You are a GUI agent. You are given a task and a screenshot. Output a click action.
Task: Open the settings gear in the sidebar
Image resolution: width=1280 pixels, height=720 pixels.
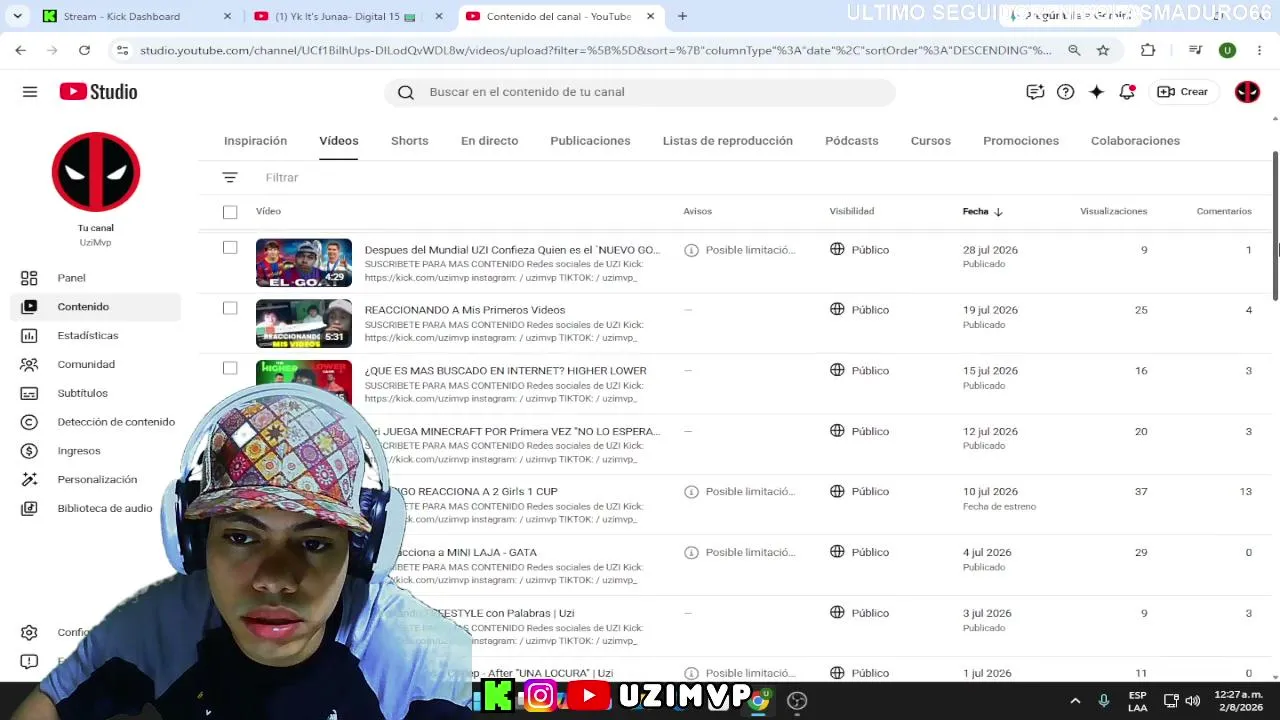coord(29,633)
